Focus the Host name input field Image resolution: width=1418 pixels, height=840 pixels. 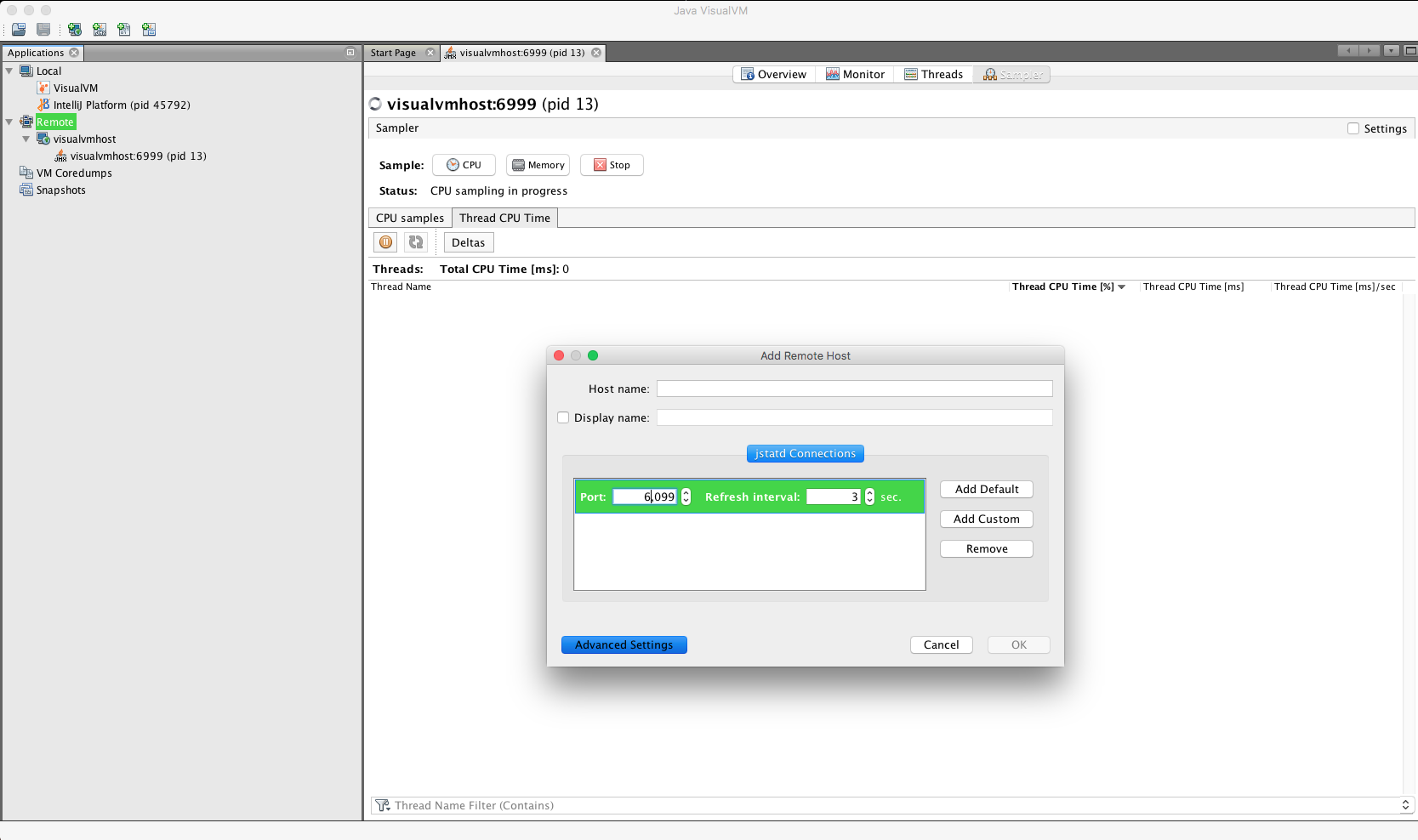pyautogui.click(x=855, y=389)
